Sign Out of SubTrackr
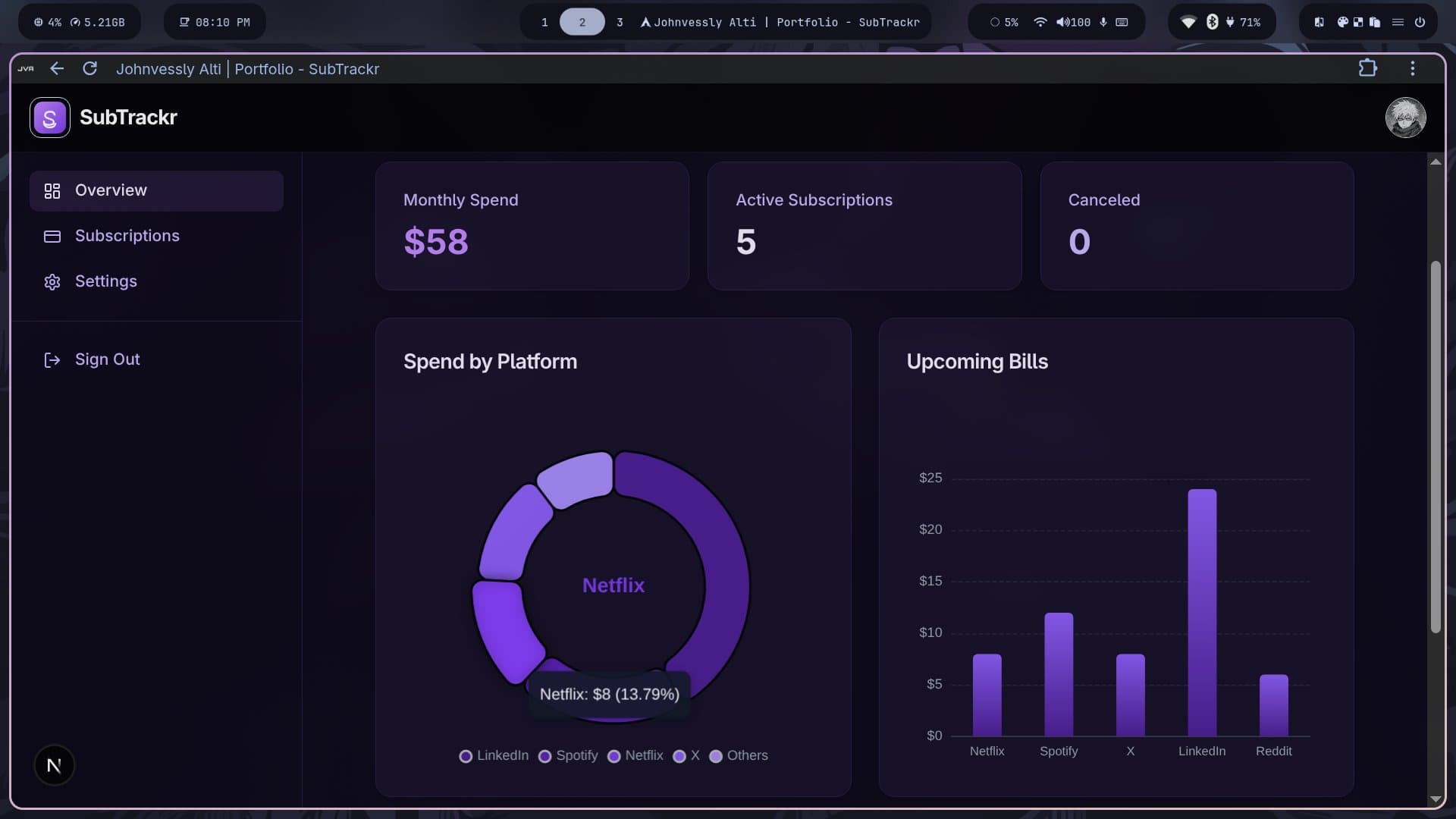 (x=107, y=359)
